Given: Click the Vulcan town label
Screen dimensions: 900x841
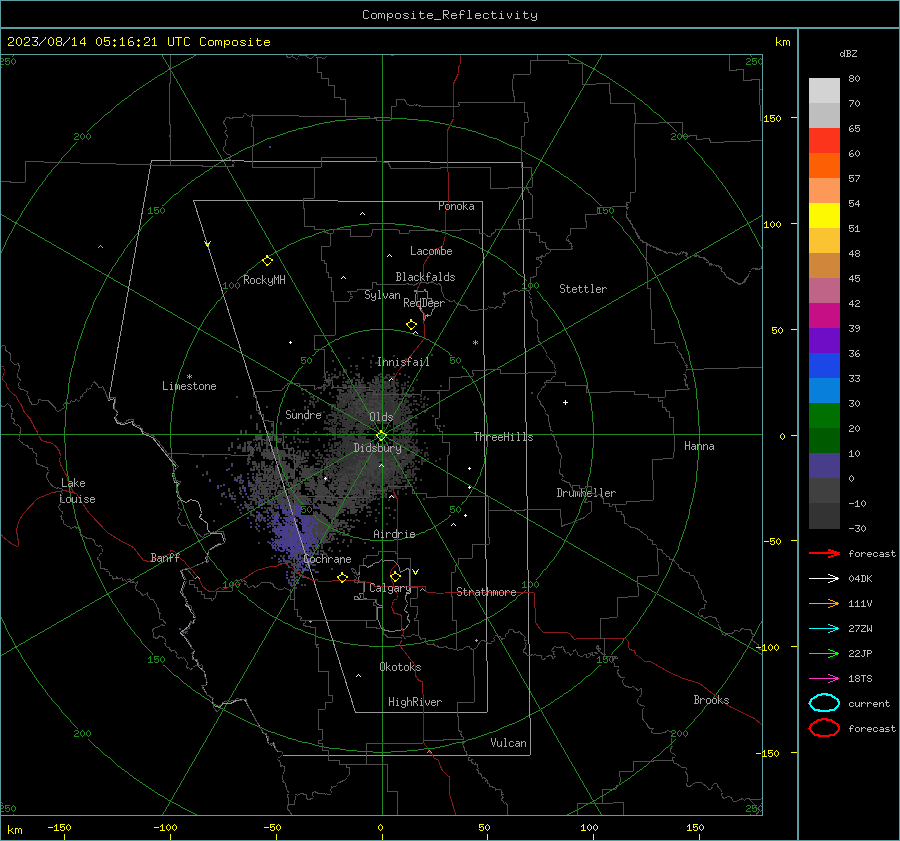Looking at the screenshot, I should coord(509,743).
